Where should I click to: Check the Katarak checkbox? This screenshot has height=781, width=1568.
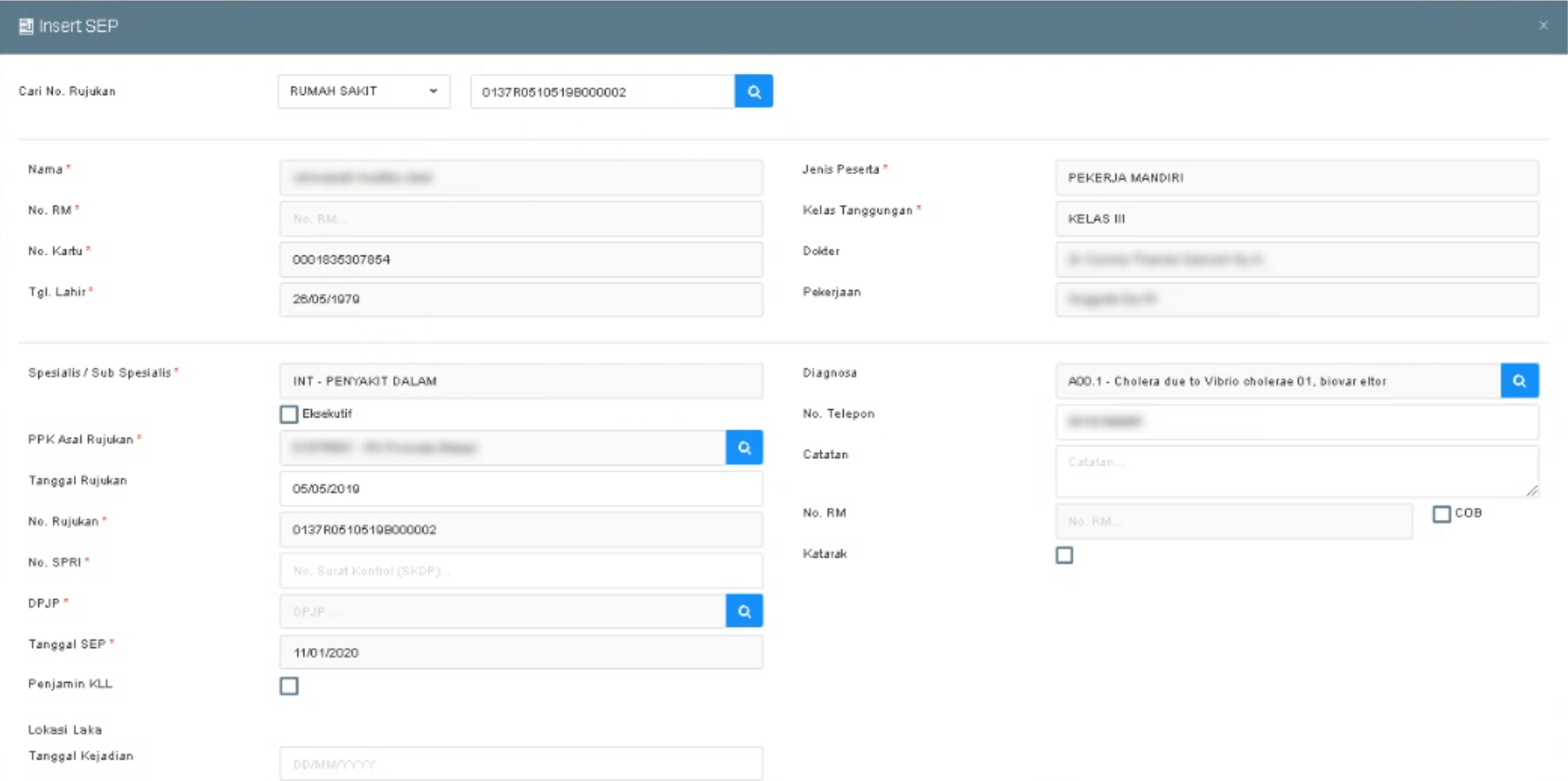1064,555
